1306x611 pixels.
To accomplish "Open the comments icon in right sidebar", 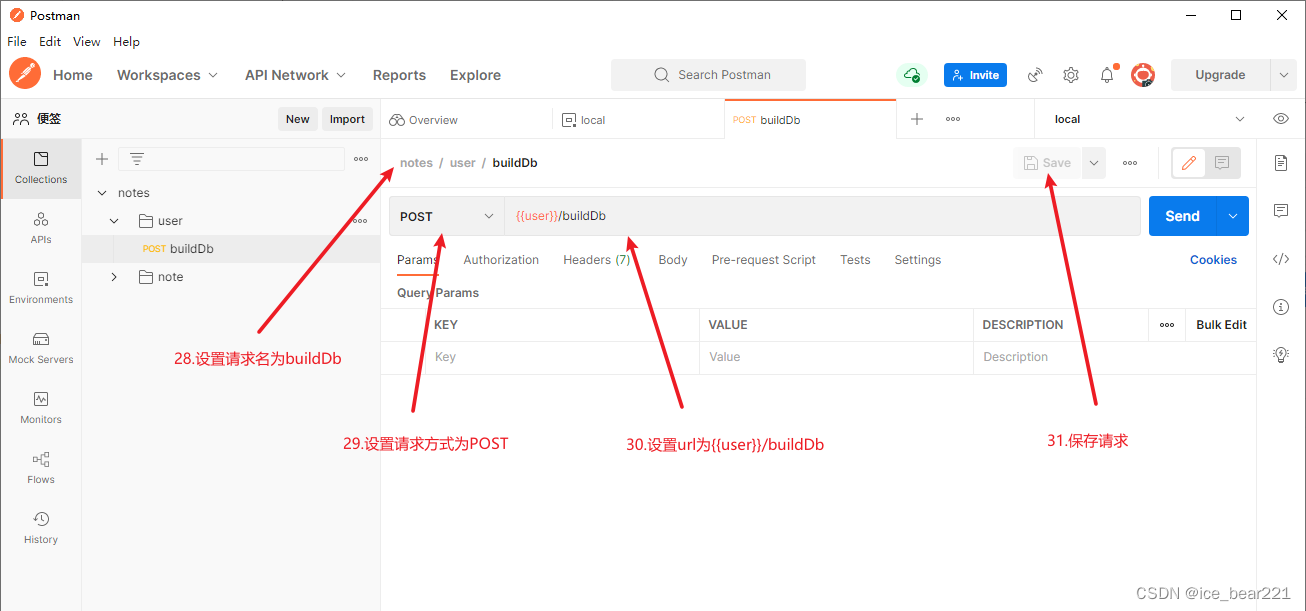I will point(1281,211).
